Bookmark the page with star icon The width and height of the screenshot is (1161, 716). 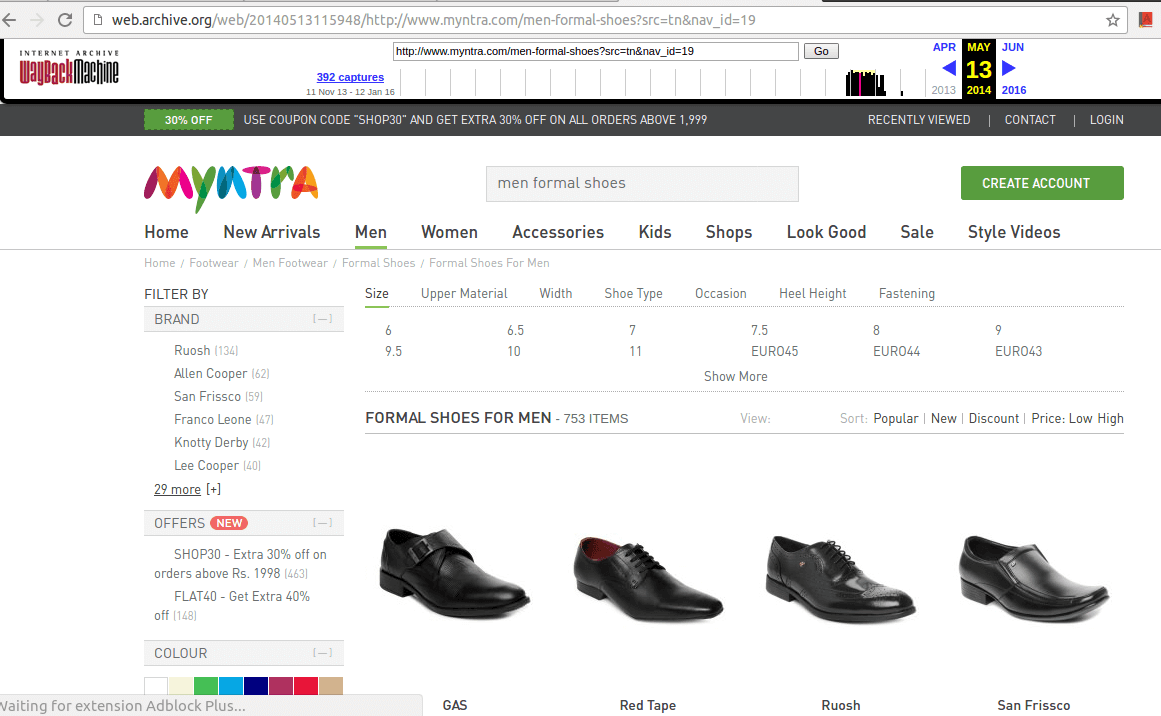[x=1112, y=20]
